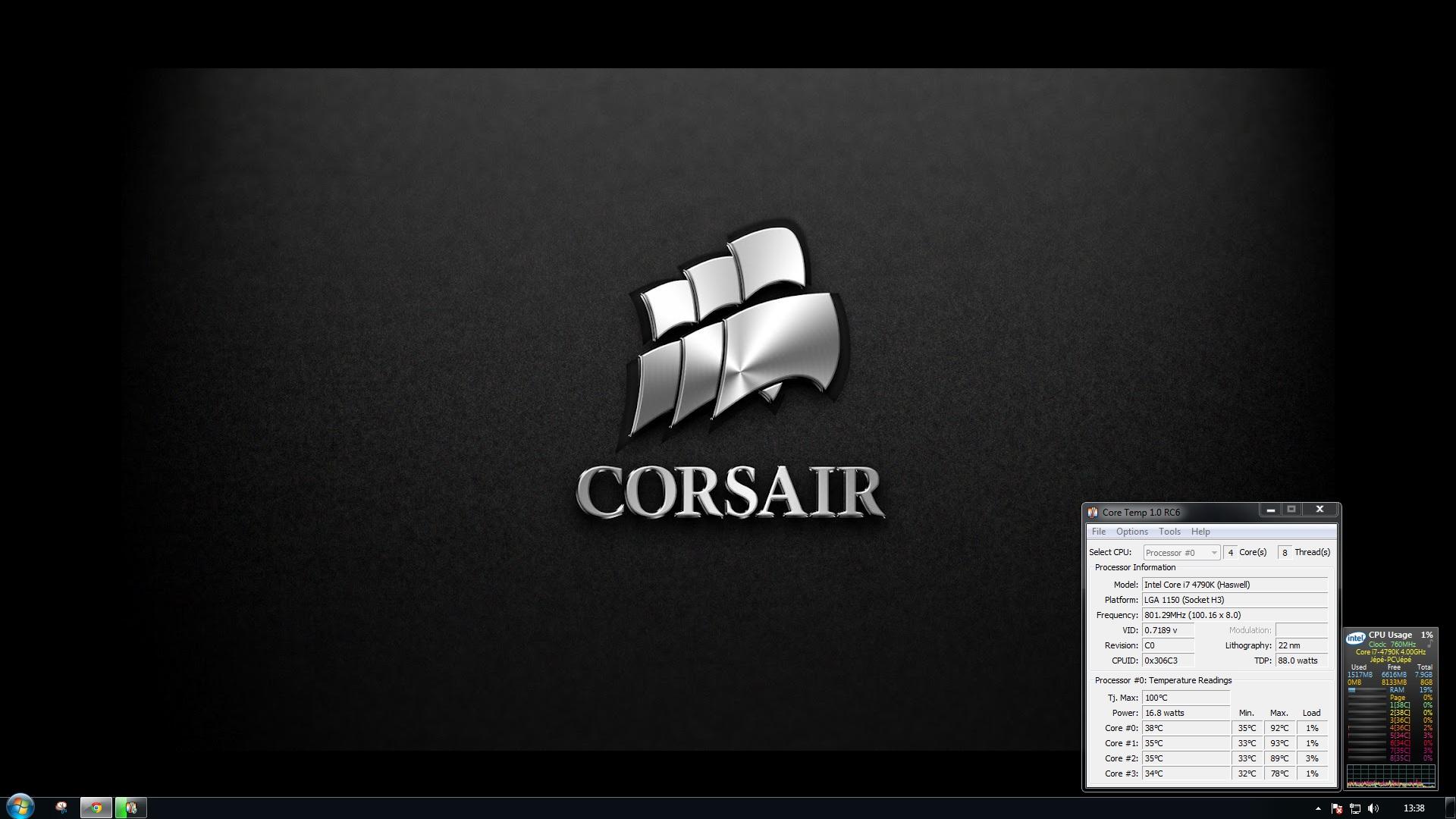The image size is (1456, 819).
Task: Open volume speaker tray icon
Action: pos(1373,808)
